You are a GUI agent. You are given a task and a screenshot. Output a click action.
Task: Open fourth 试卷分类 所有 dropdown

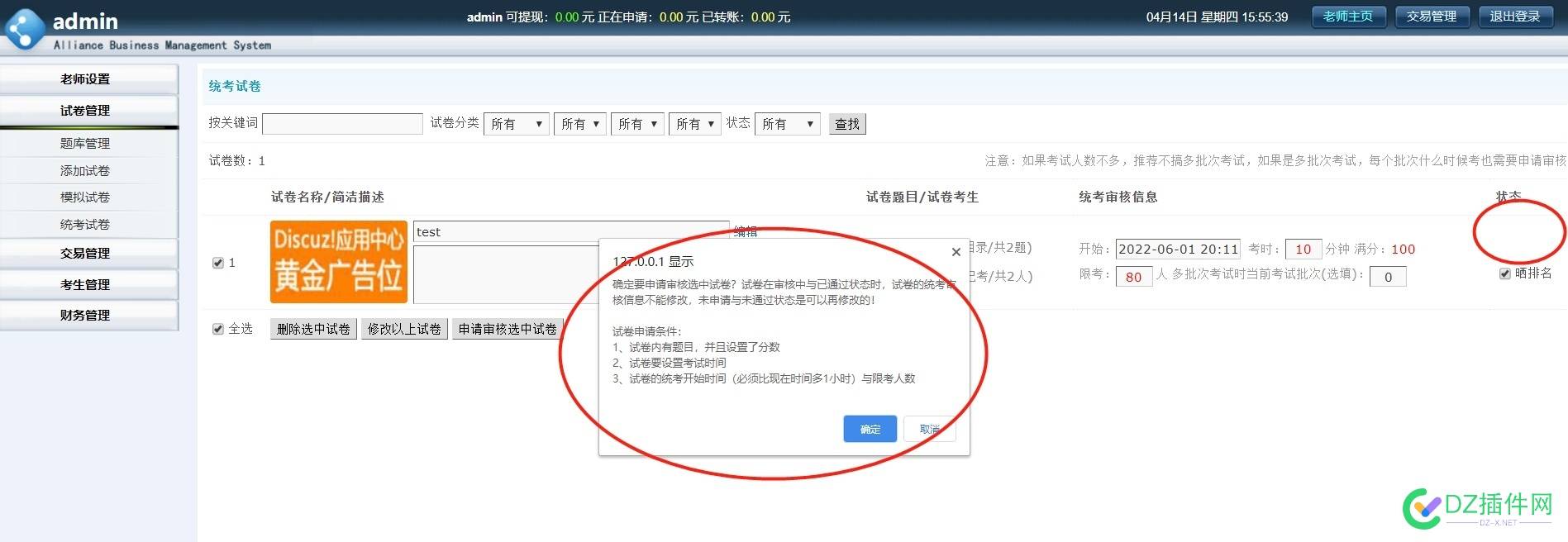(x=694, y=124)
